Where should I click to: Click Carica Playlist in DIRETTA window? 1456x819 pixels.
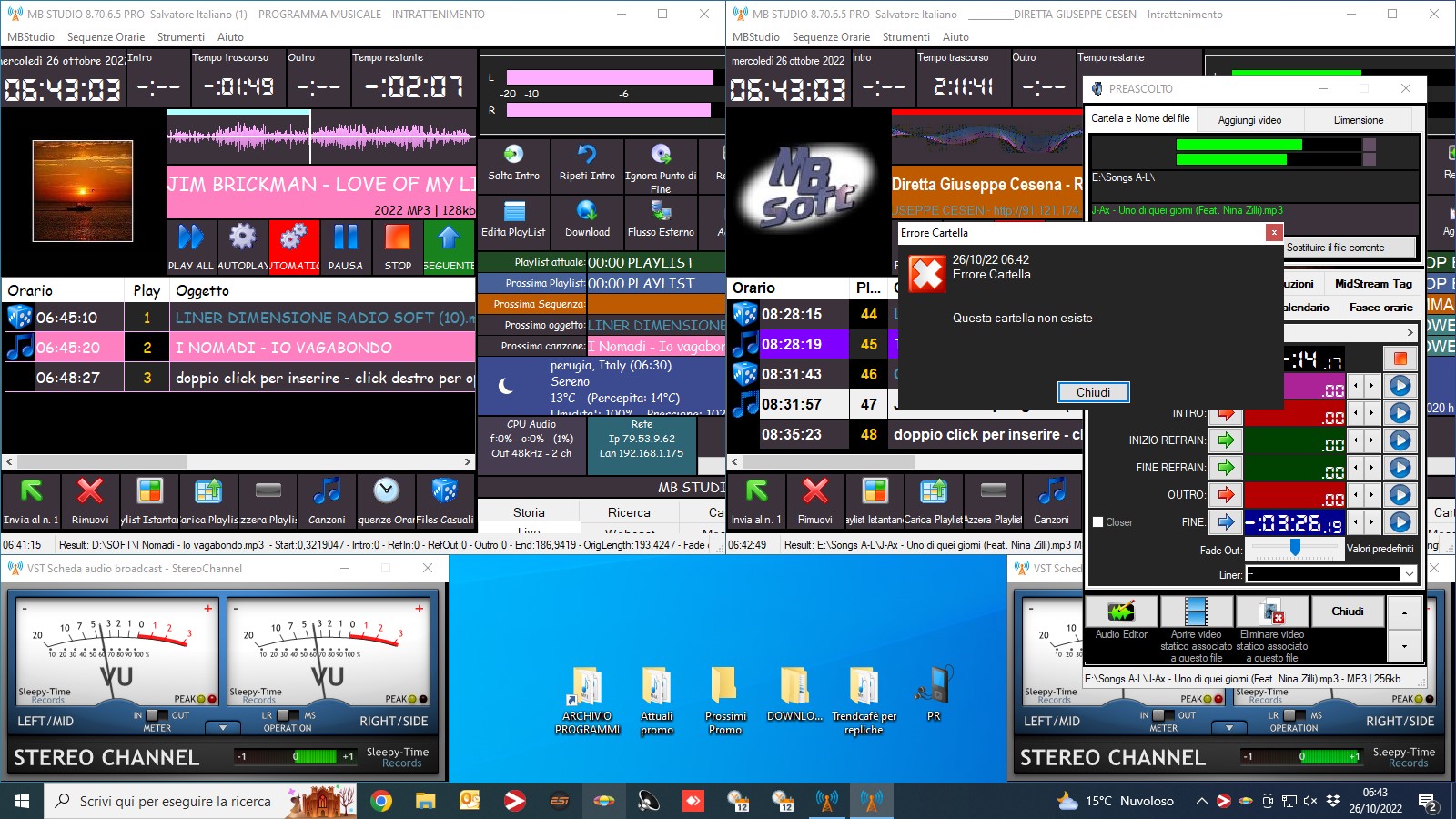(x=934, y=500)
